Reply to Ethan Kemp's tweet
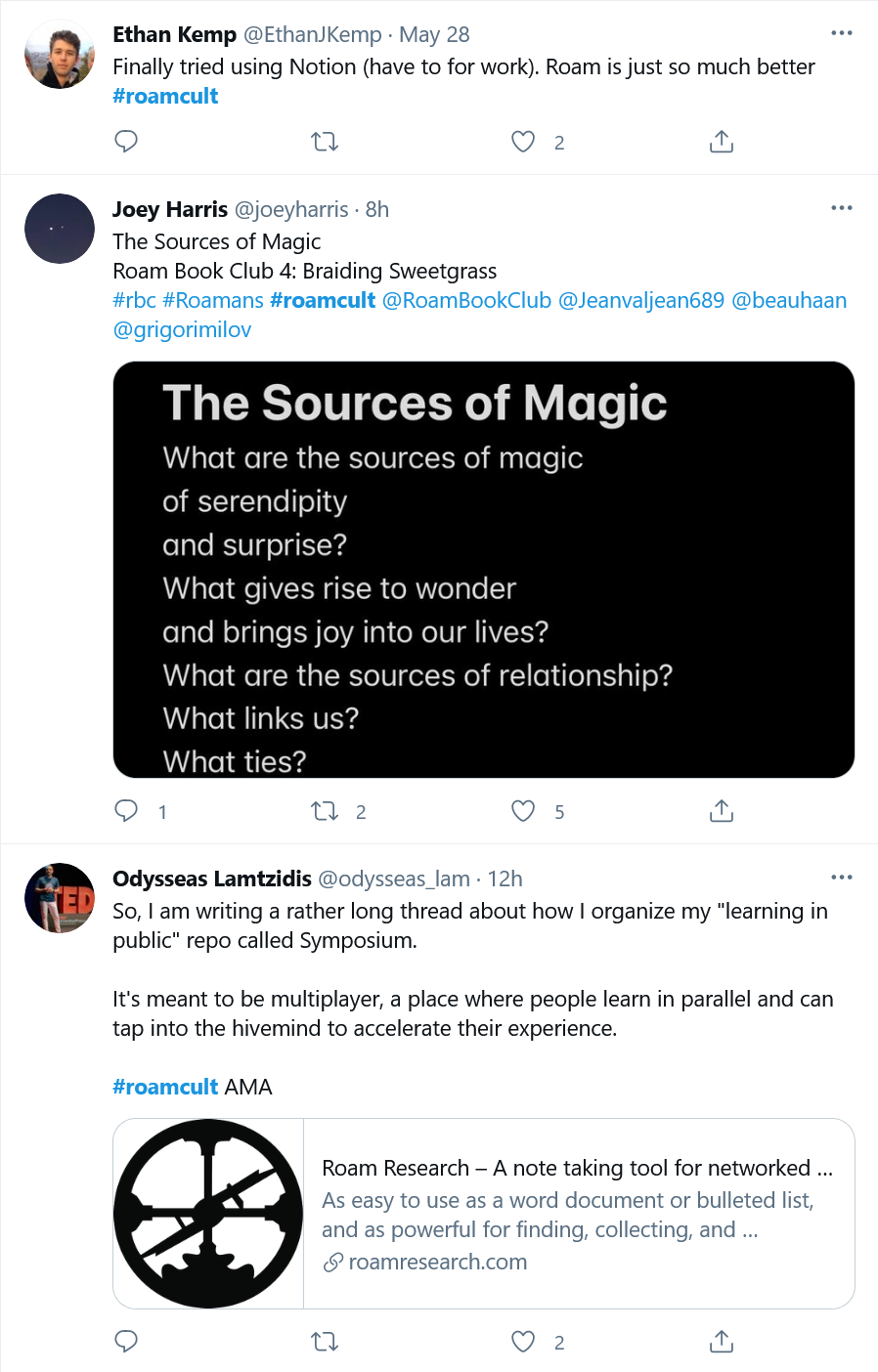This screenshot has width=878, height=1372. (x=126, y=142)
